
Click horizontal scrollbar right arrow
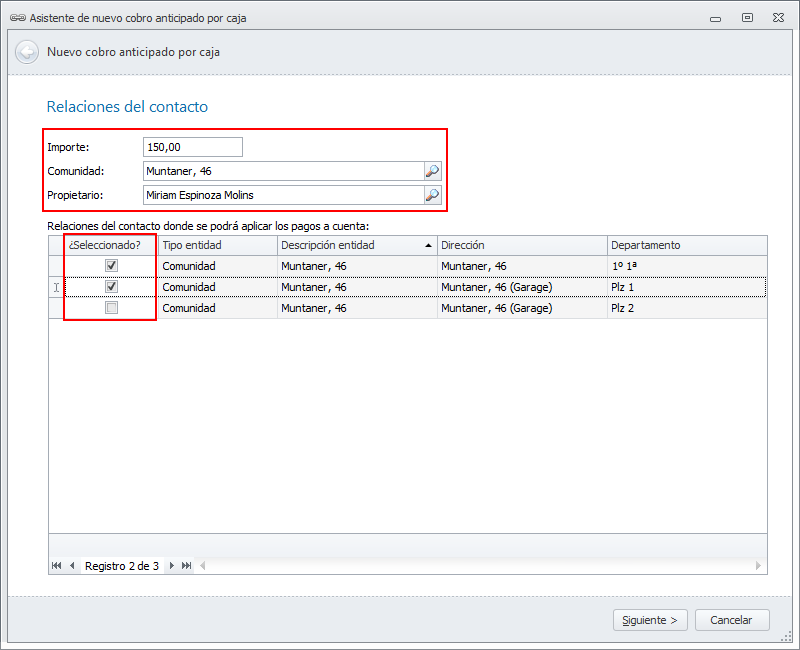coord(758,565)
